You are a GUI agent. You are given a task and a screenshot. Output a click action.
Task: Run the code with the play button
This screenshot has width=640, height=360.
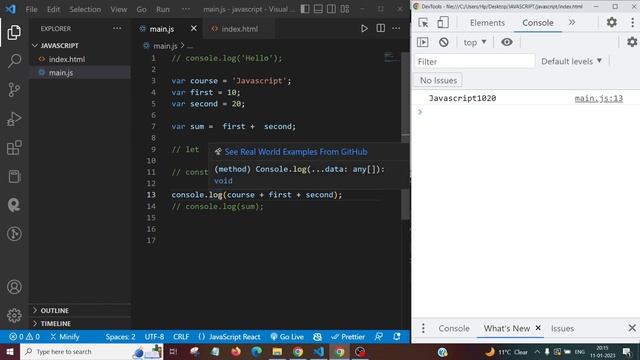coord(364,29)
